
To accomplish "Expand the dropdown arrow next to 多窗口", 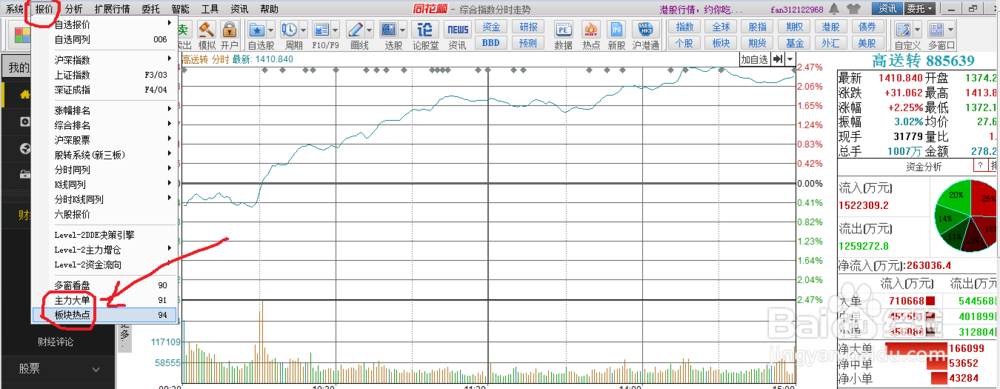I will pos(951,29).
